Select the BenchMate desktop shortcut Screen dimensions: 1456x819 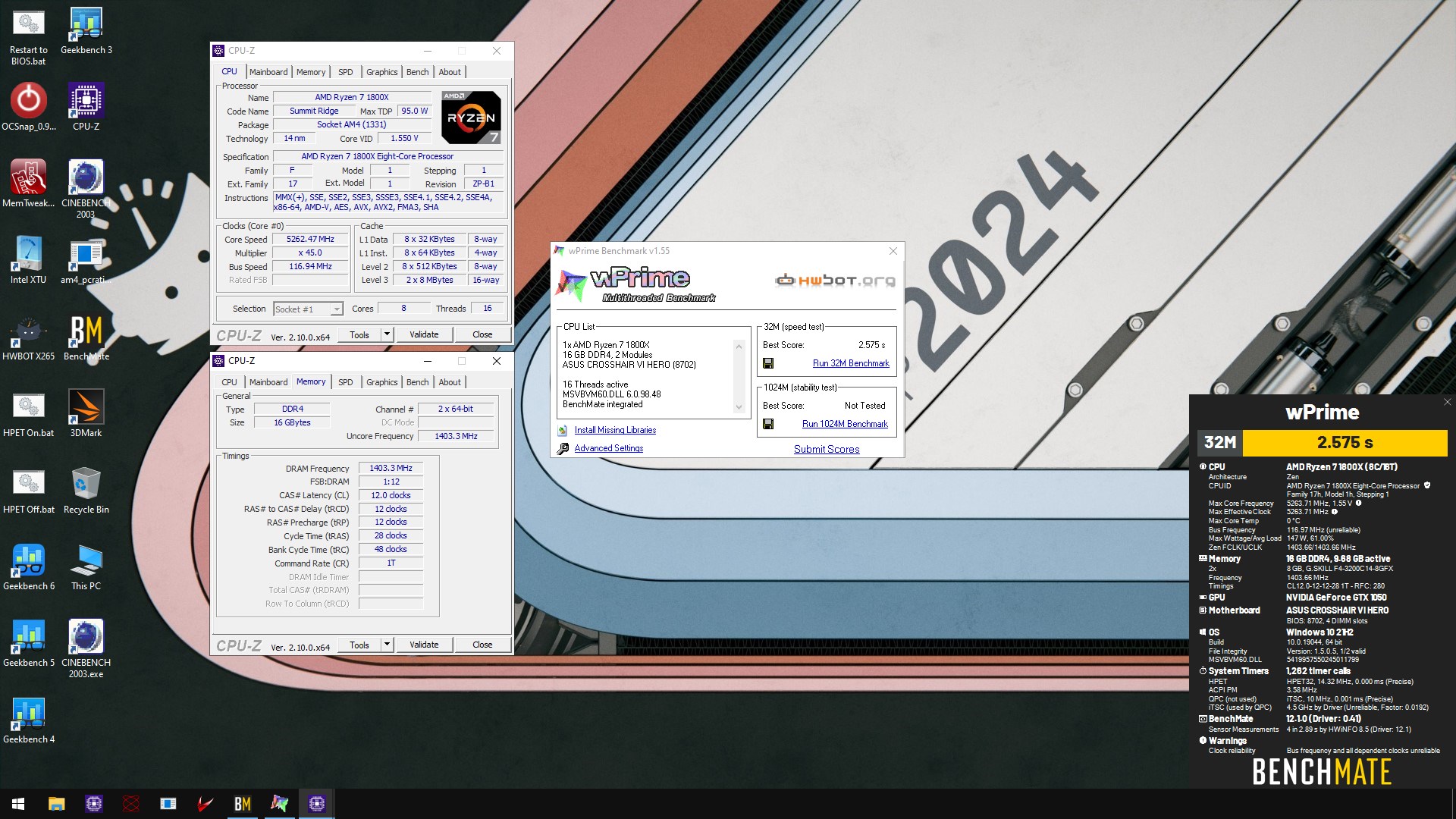(86, 337)
